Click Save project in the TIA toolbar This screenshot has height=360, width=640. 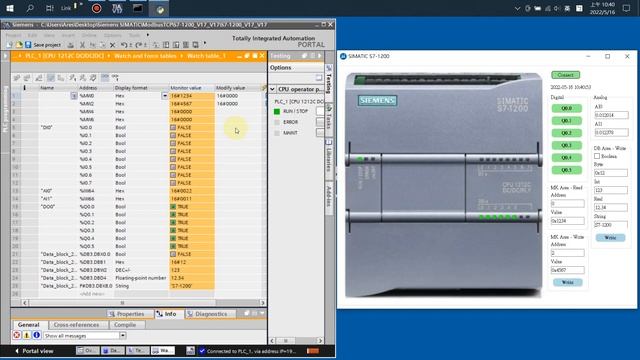[x=43, y=44]
